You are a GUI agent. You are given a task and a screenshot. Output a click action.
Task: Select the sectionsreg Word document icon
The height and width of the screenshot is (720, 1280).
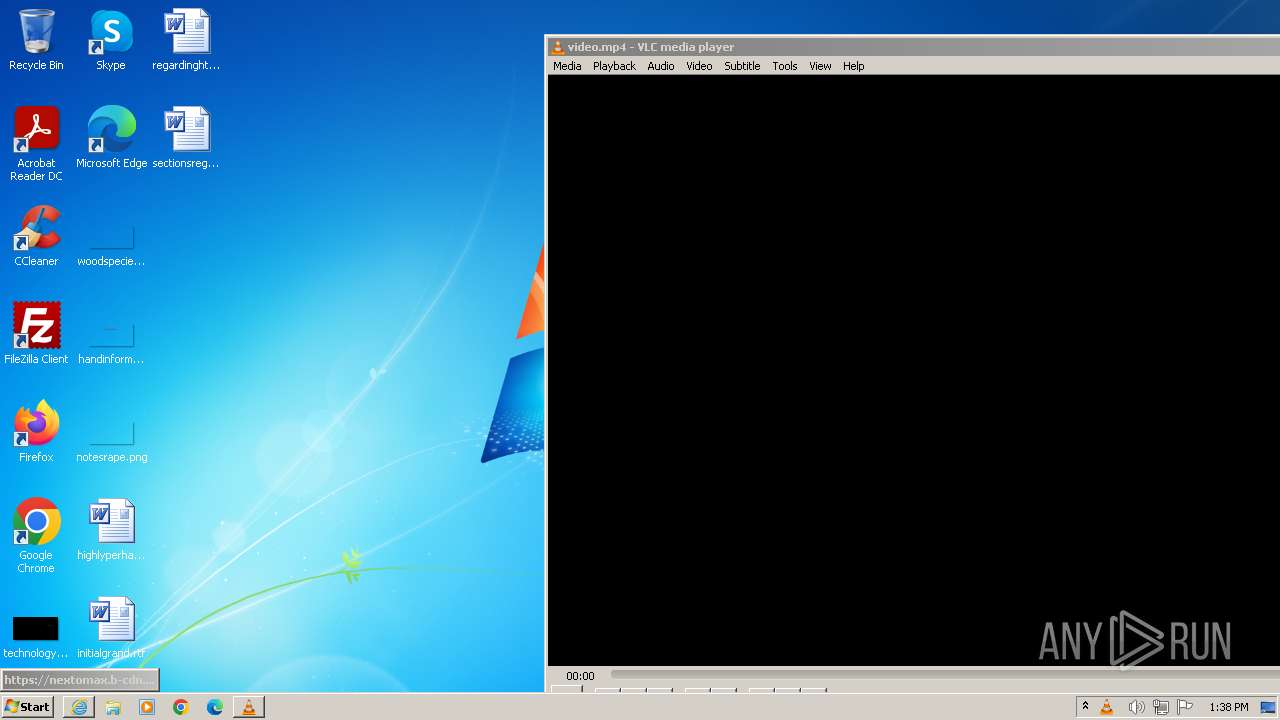pyautogui.click(x=186, y=138)
